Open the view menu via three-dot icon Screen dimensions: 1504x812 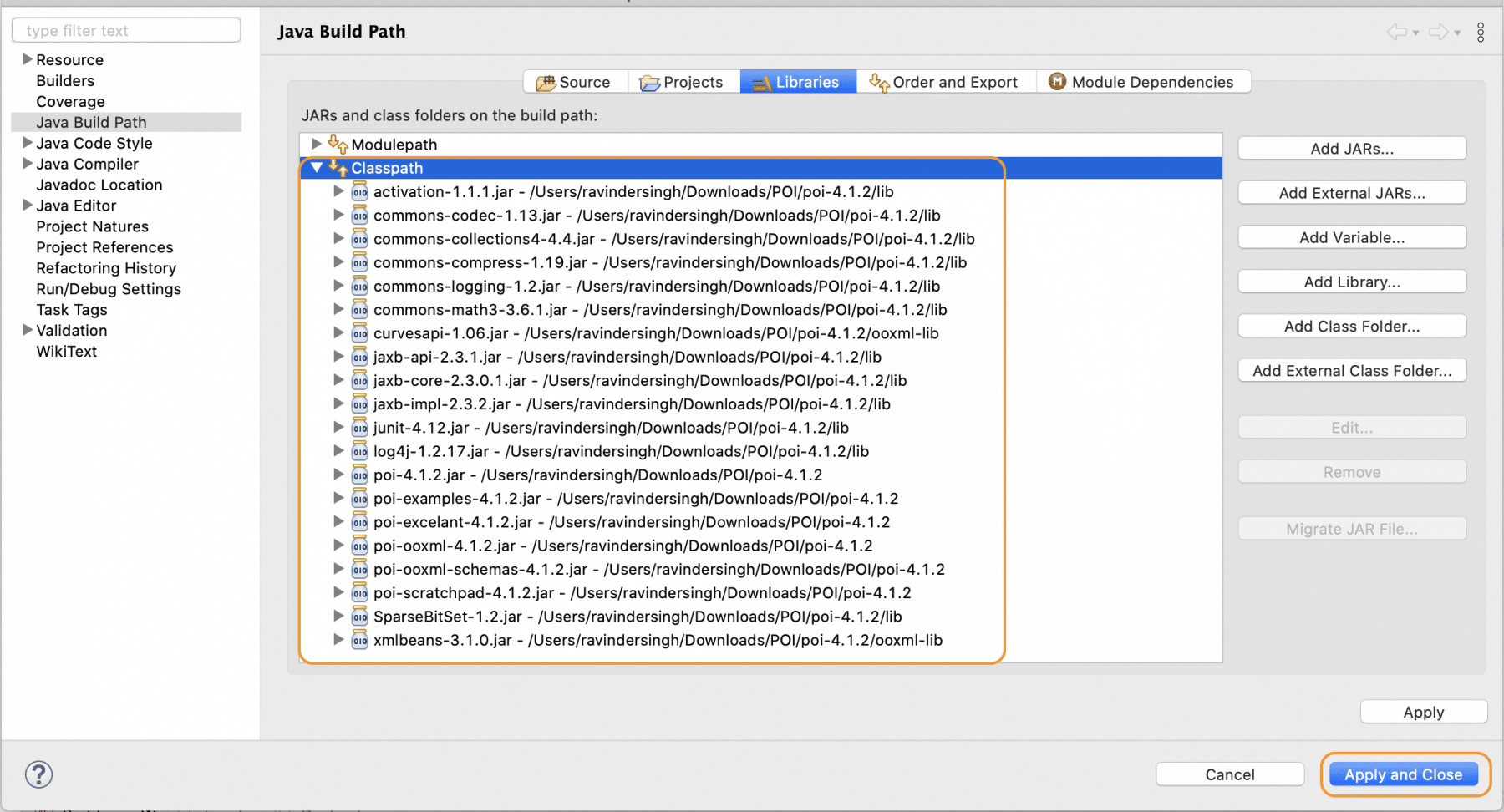click(x=1481, y=32)
